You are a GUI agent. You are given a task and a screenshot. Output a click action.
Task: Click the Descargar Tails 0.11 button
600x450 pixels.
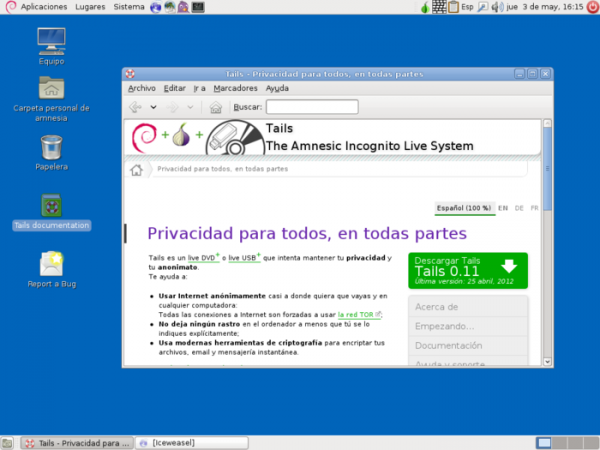click(x=467, y=270)
